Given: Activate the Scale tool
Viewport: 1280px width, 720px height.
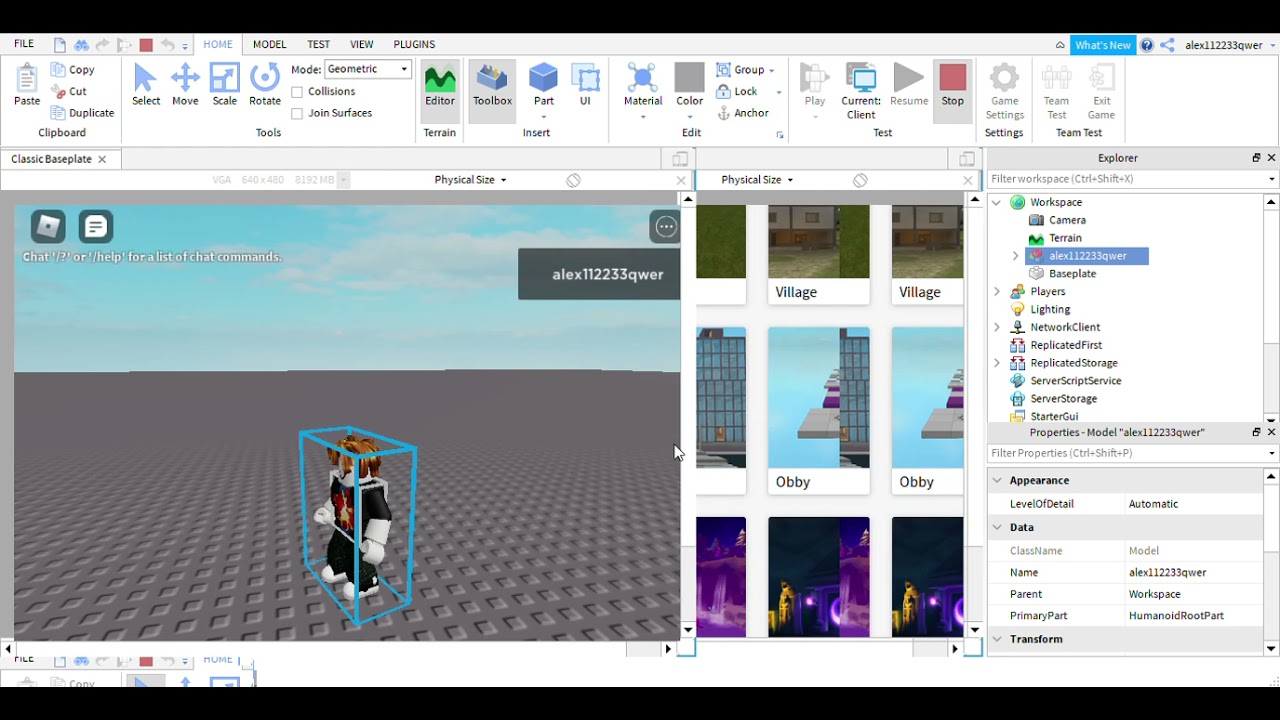Looking at the screenshot, I should tap(225, 85).
